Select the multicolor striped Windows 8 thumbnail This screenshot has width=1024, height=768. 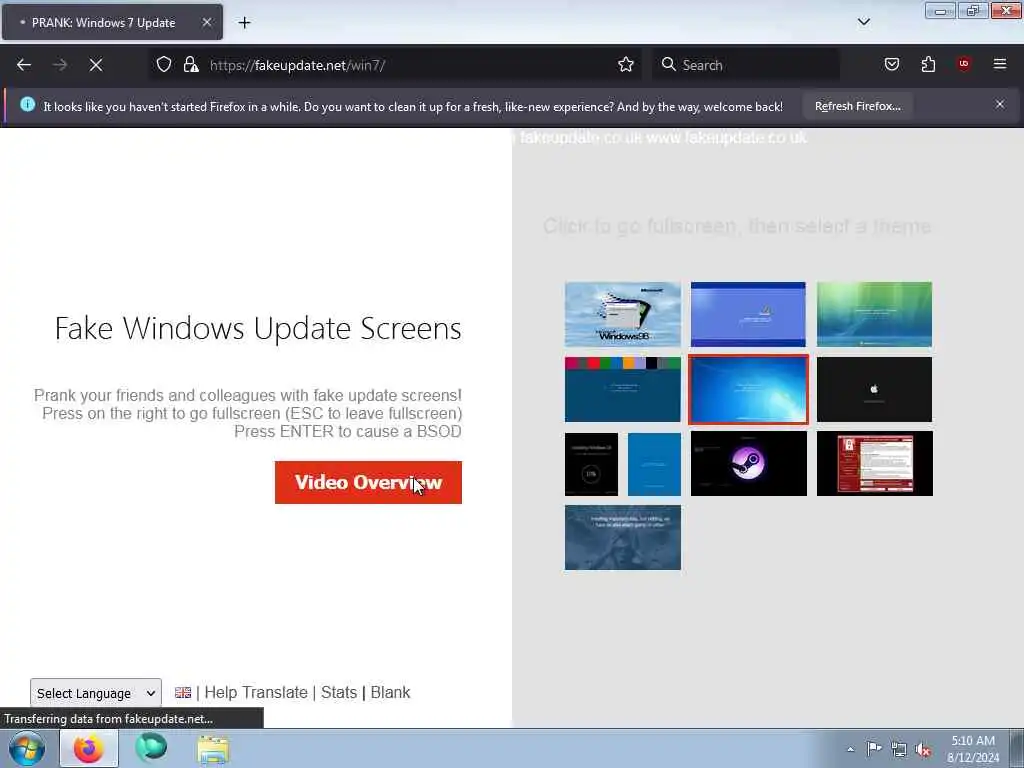tap(622, 389)
